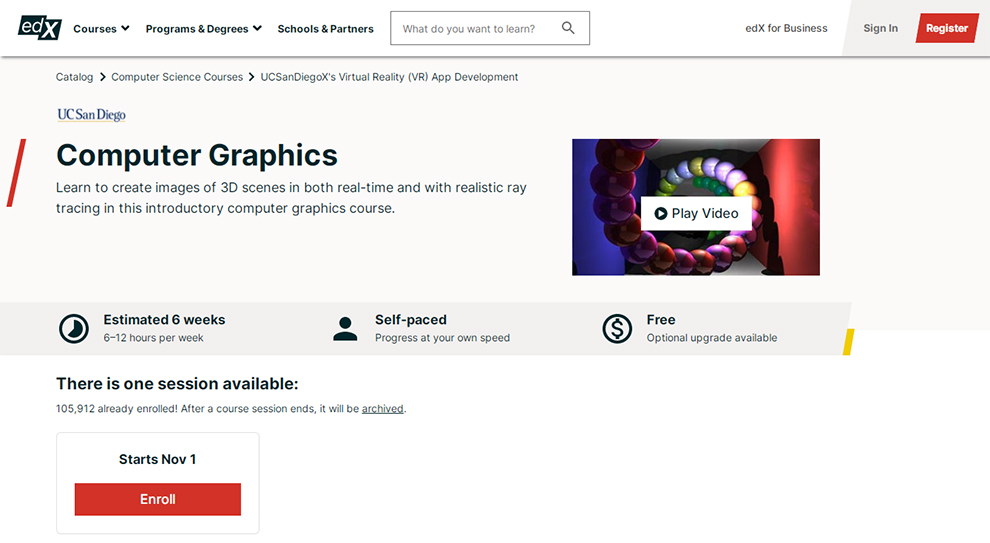Screen dimensions: 990x543
Task: Click 'Optional upgrade available' text
Action: (712, 338)
